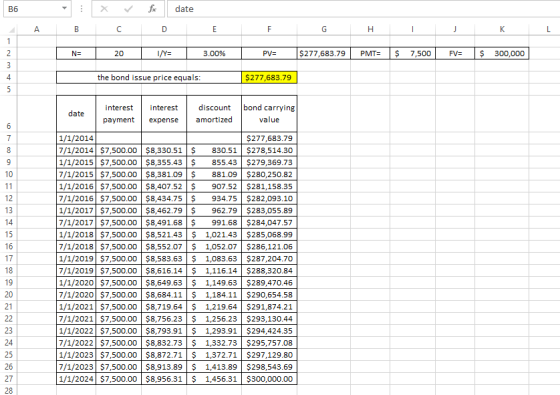Click the 'bond carrying value' header cell

269,114
